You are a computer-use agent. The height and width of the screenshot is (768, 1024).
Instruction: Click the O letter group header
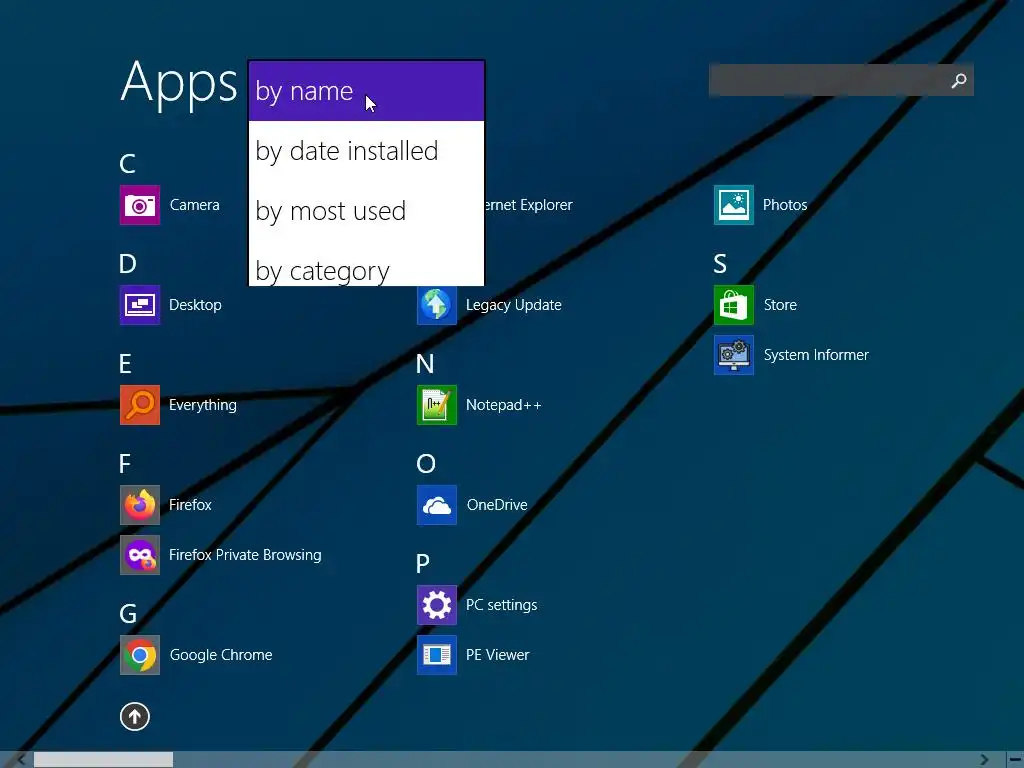(x=426, y=464)
